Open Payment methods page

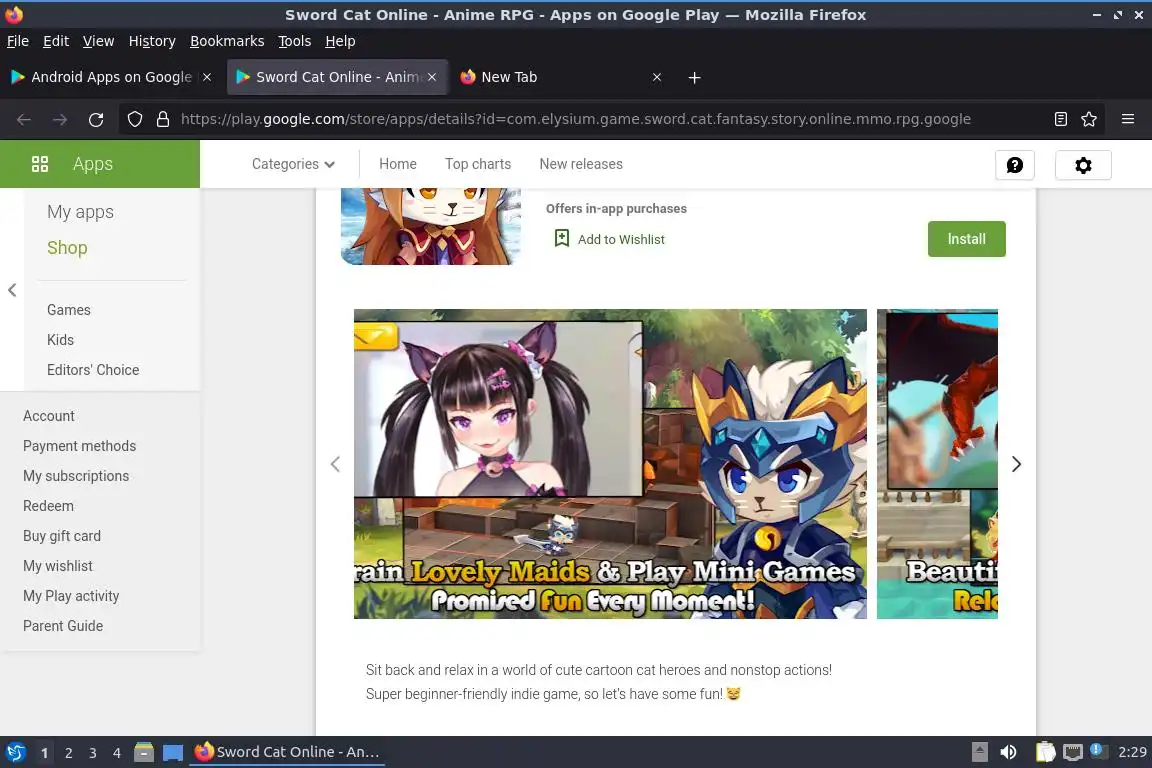point(79,446)
